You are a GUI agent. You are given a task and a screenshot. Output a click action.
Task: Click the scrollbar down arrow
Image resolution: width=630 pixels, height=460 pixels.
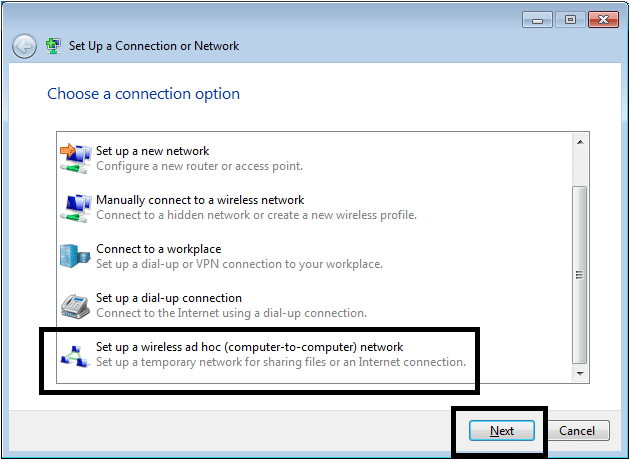pyautogui.click(x=580, y=374)
